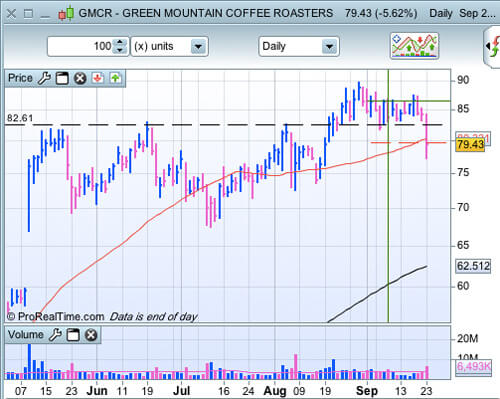Image resolution: width=500 pixels, height=399 pixels.
Task: Click the Jun date axis label
Action: (x=97, y=391)
